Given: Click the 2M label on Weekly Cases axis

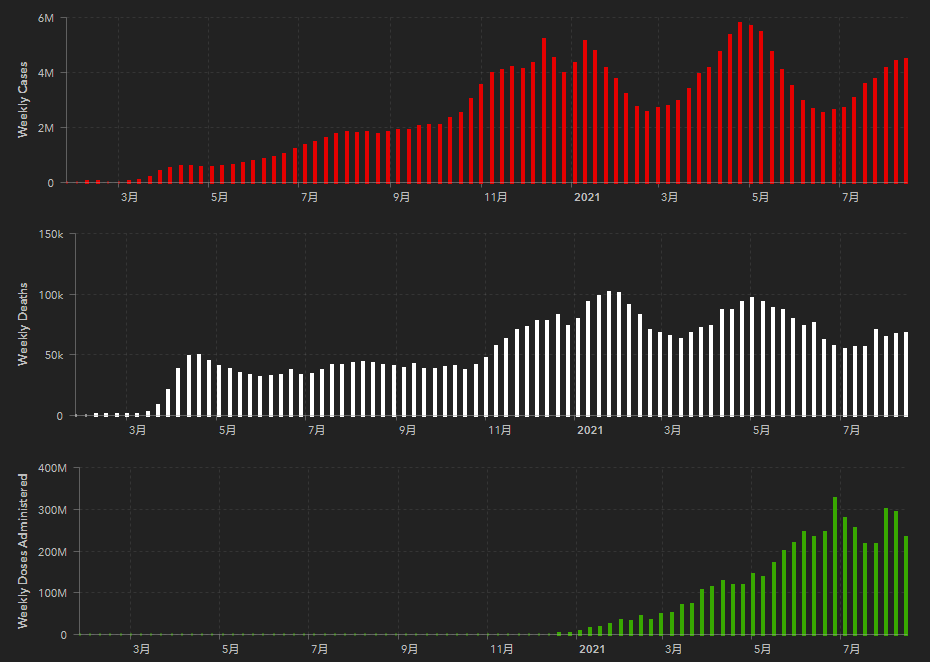Looking at the screenshot, I should click(46, 128).
